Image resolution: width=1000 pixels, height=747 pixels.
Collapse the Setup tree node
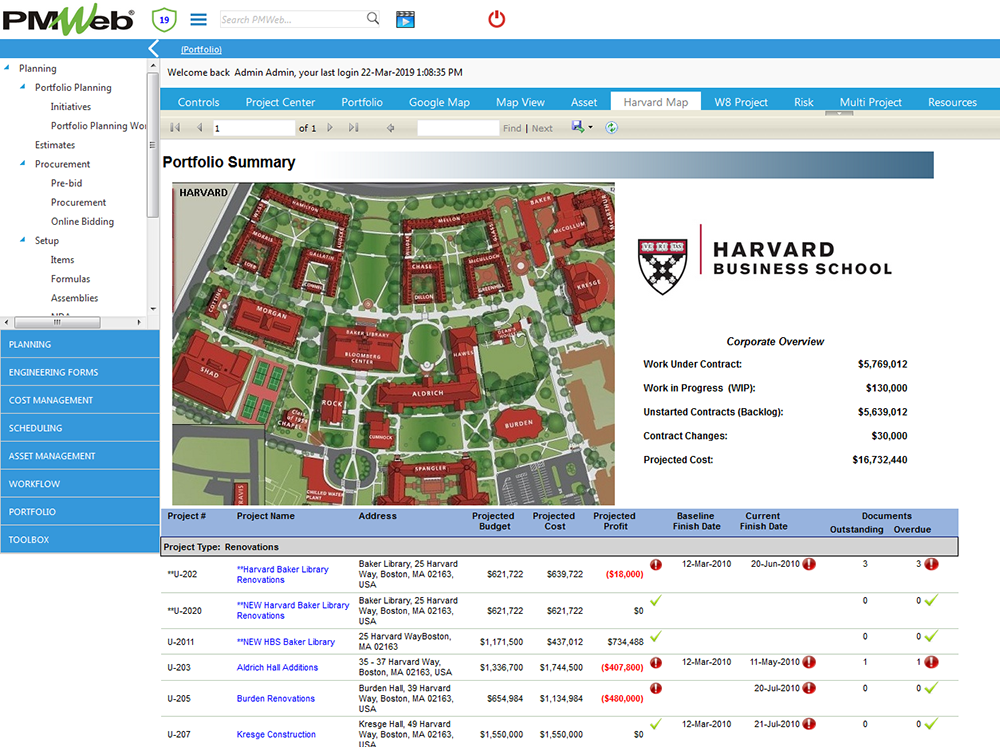tap(24, 241)
